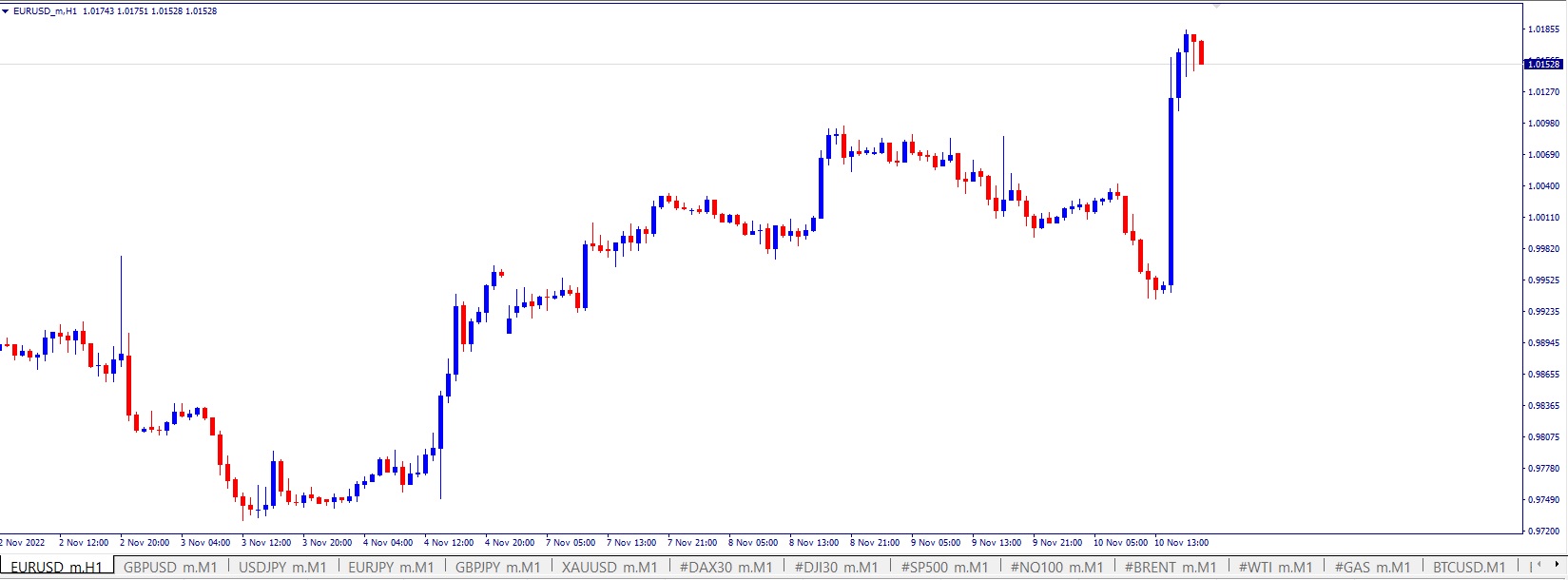This screenshot has height=580, width=1568.
Task: Select the #SP500_m.M1 chart tab
Action: (944, 568)
